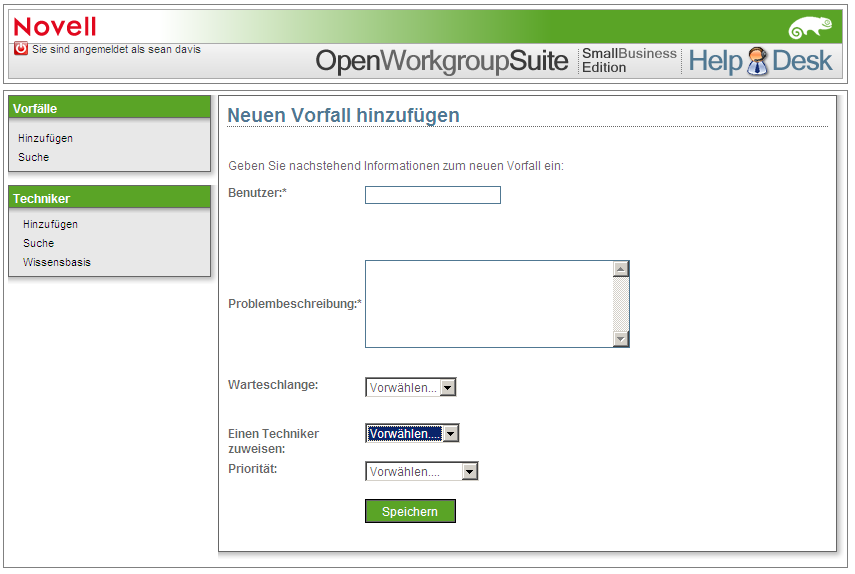Open Hinzufügen under Vorfälle

pos(45,138)
